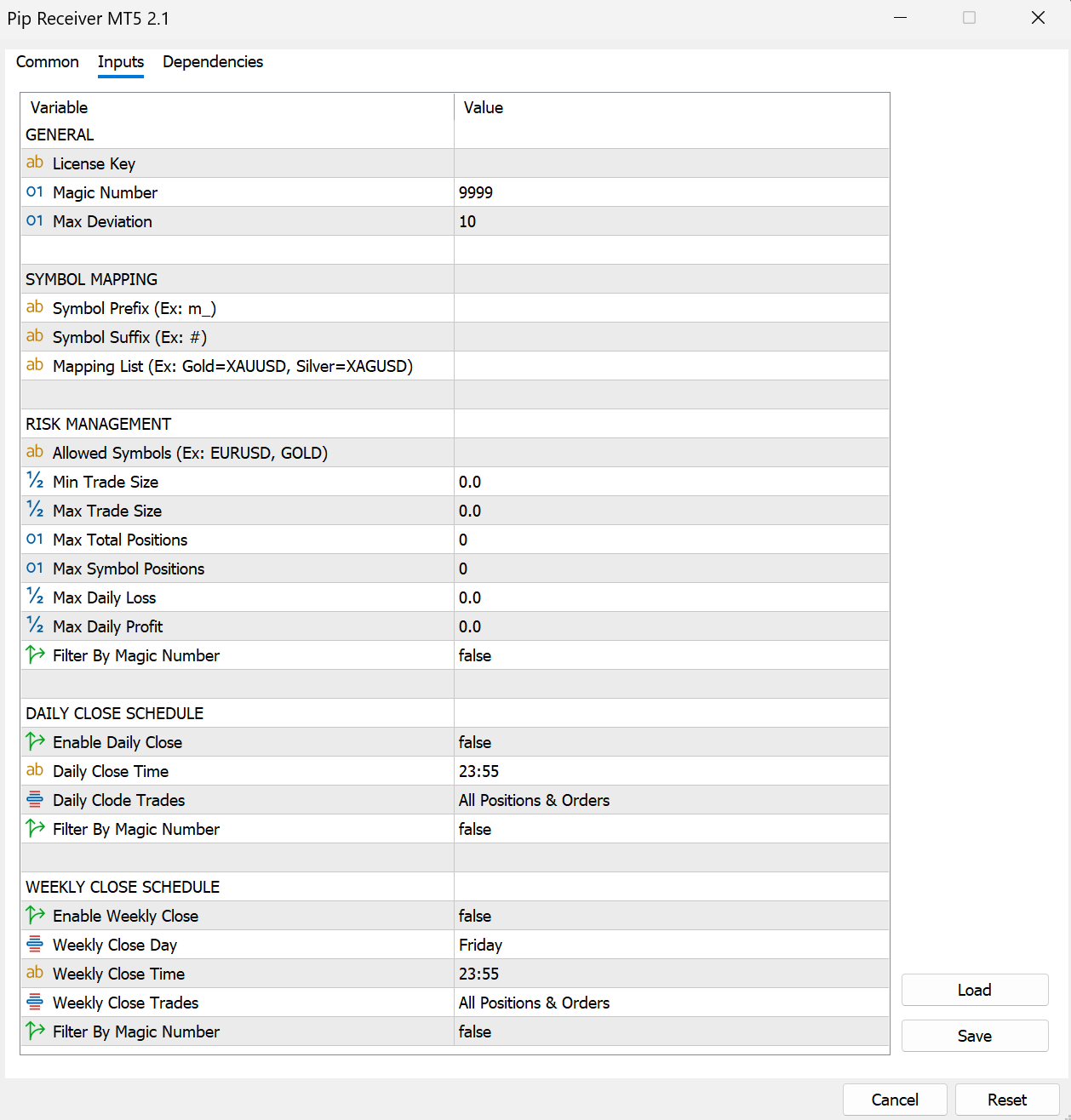Click the string icon beside Mapping List

click(x=35, y=366)
